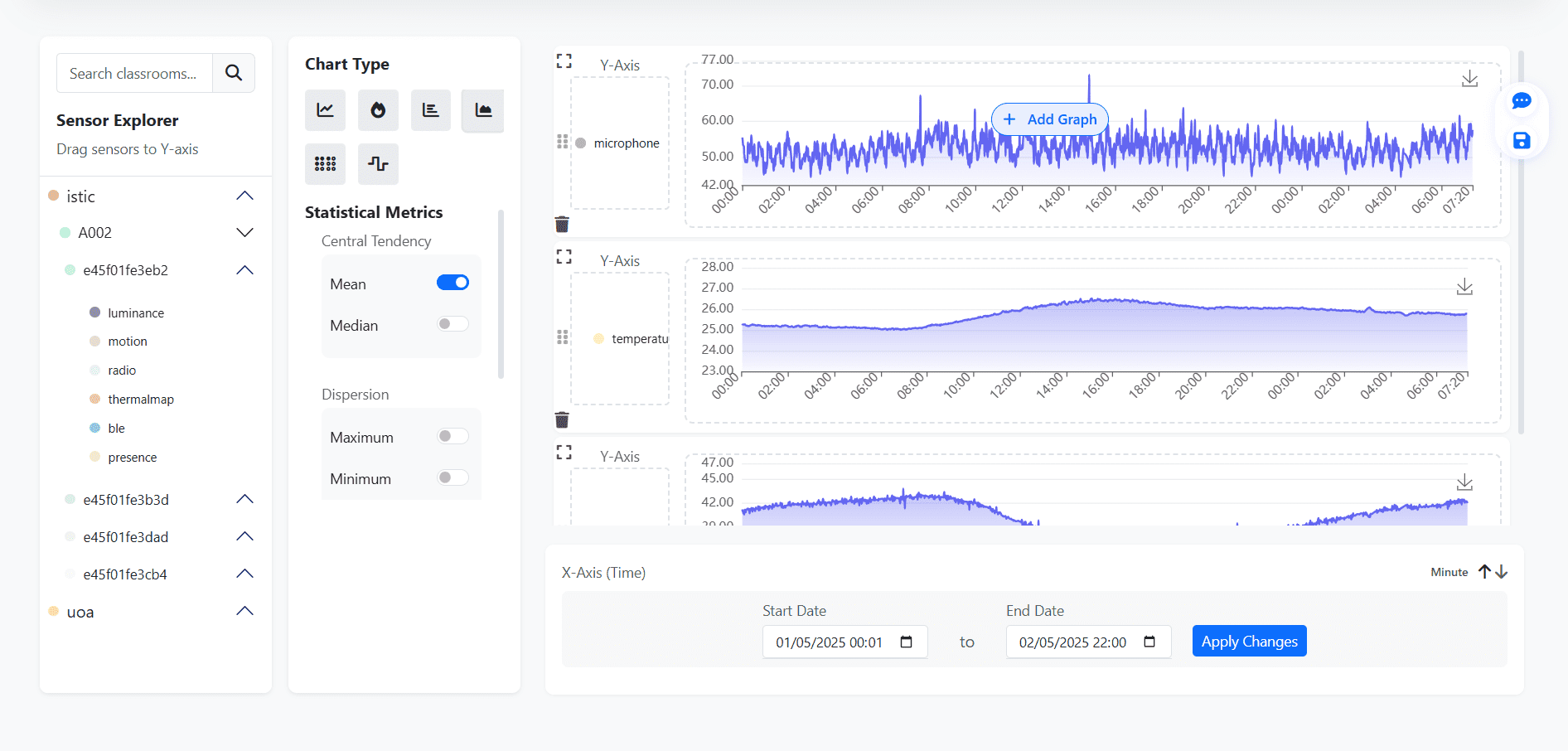Decrease time granularity with down arrow
1568x751 pixels.
coord(1501,572)
